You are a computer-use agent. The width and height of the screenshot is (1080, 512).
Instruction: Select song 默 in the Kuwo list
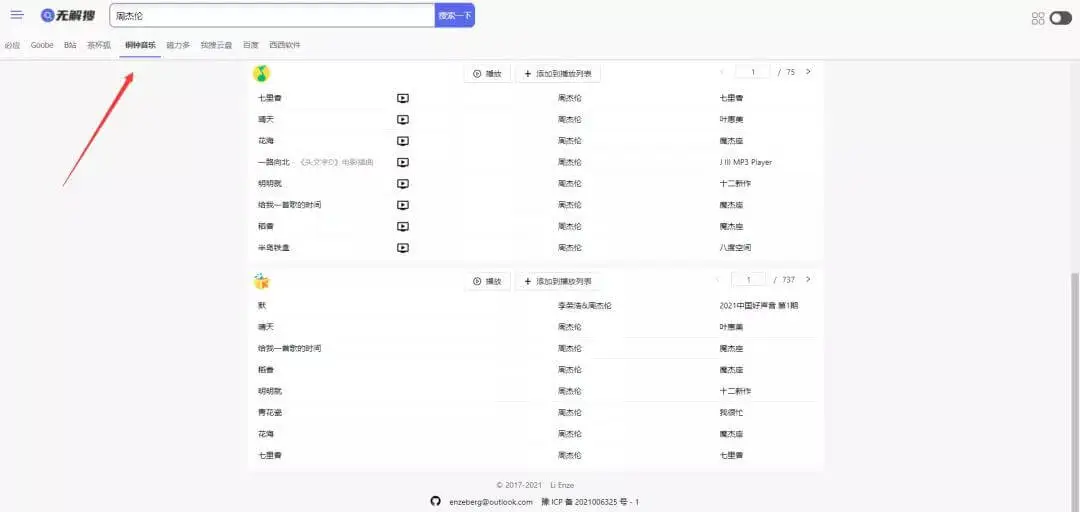tap(262, 305)
